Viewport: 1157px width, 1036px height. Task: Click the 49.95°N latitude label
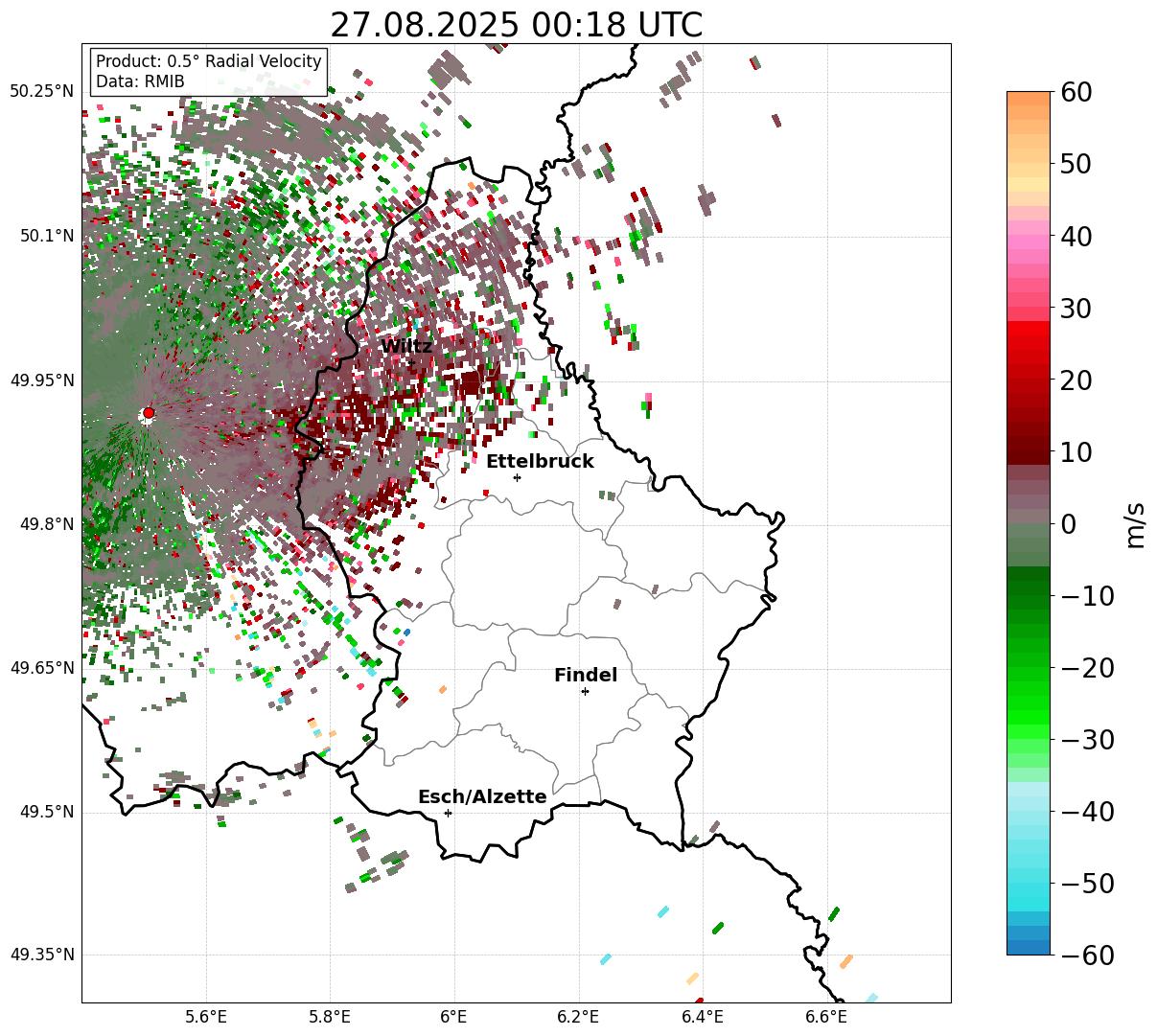[x=41, y=380]
